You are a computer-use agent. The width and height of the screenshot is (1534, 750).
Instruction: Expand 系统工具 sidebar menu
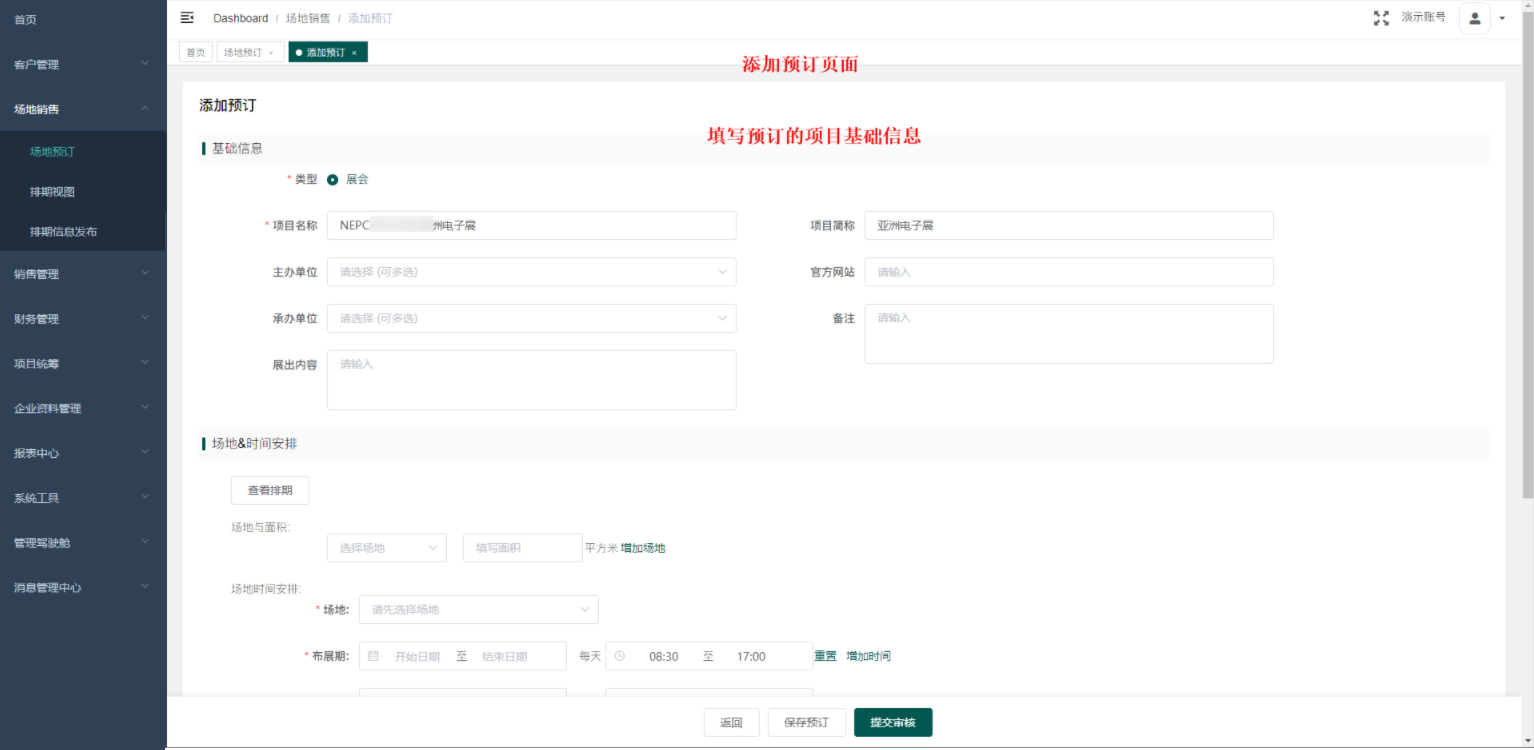click(83, 498)
